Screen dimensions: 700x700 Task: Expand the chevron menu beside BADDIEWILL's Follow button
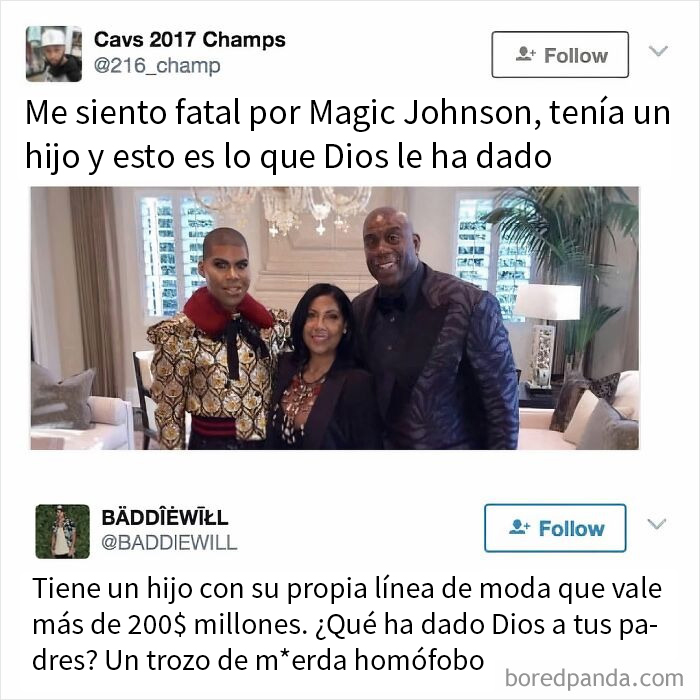click(656, 523)
